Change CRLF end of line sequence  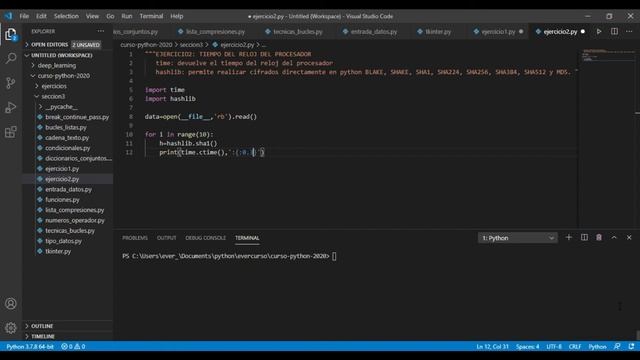[575, 347]
